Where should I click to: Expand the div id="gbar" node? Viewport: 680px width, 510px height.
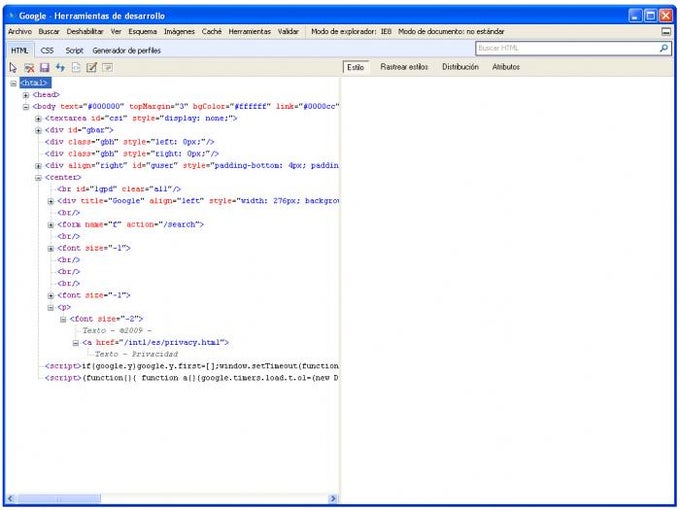[38, 130]
